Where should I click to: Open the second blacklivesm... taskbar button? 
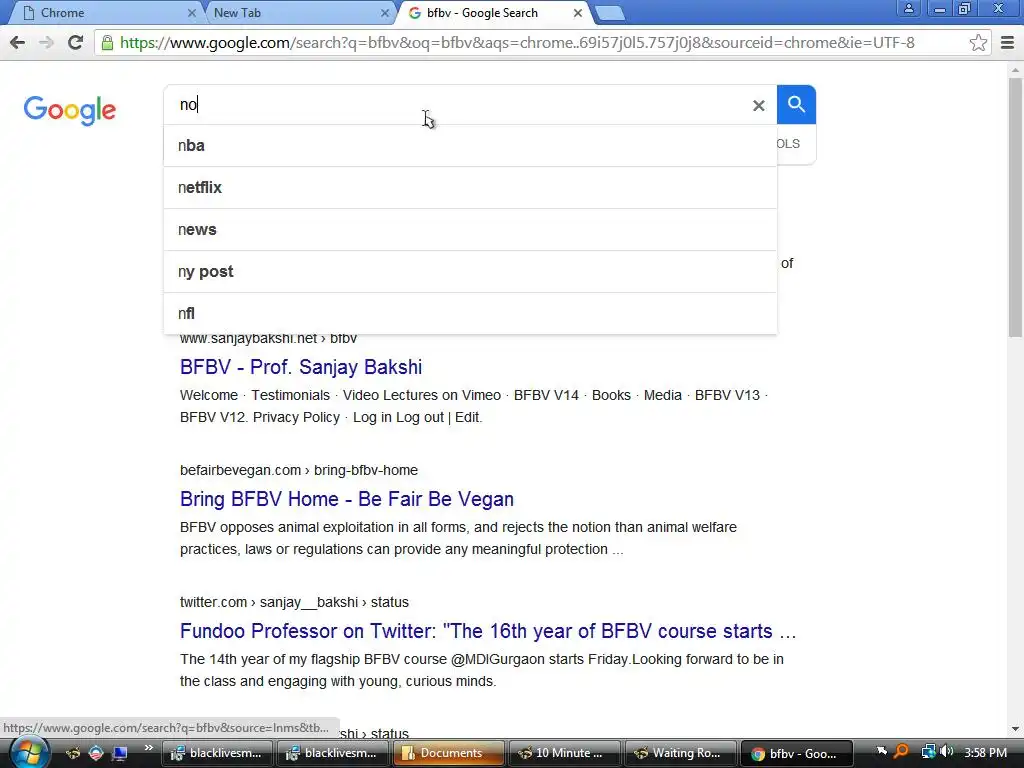(331, 753)
